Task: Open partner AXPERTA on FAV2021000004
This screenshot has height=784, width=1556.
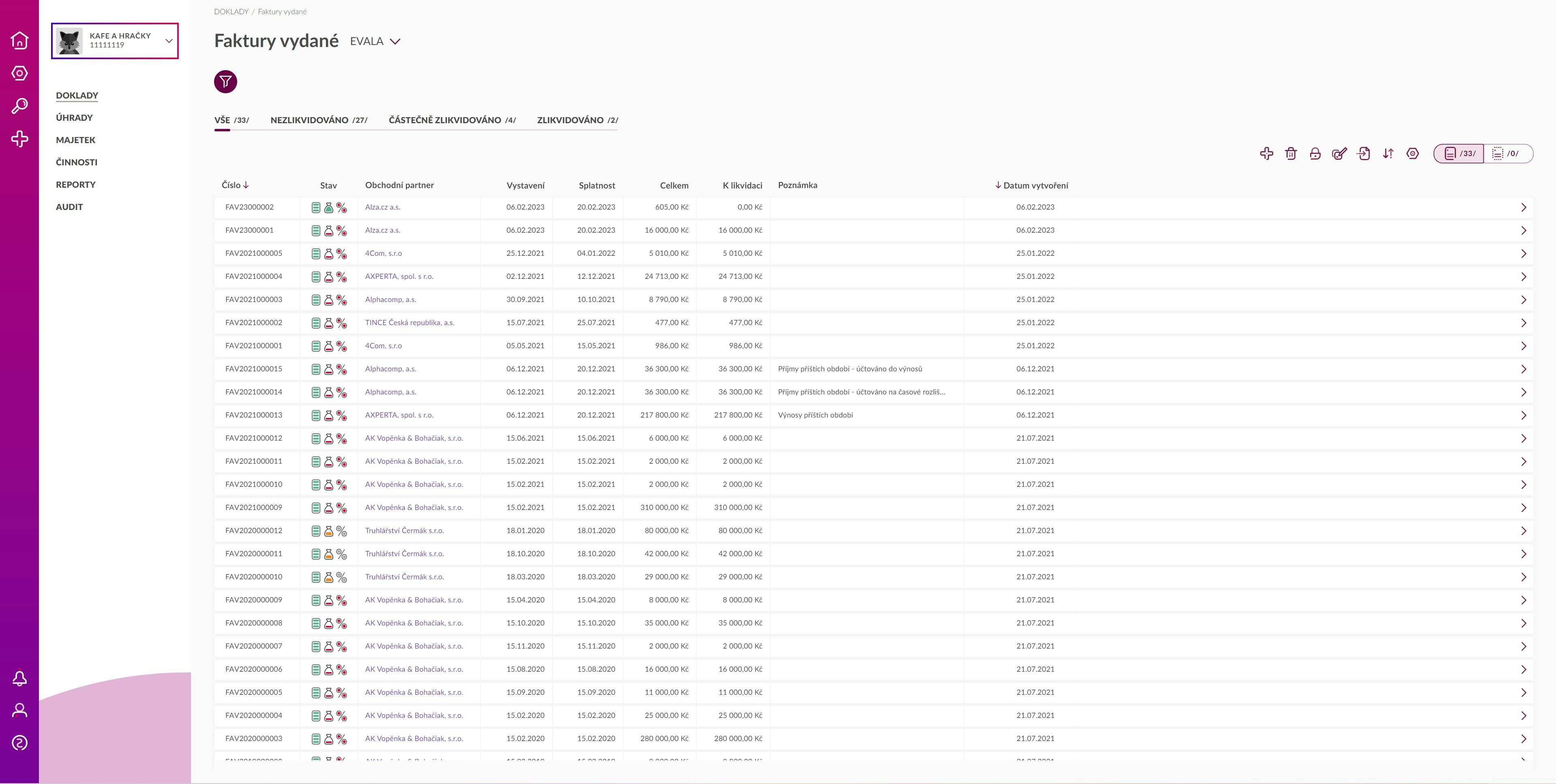Action: point(399,276)
